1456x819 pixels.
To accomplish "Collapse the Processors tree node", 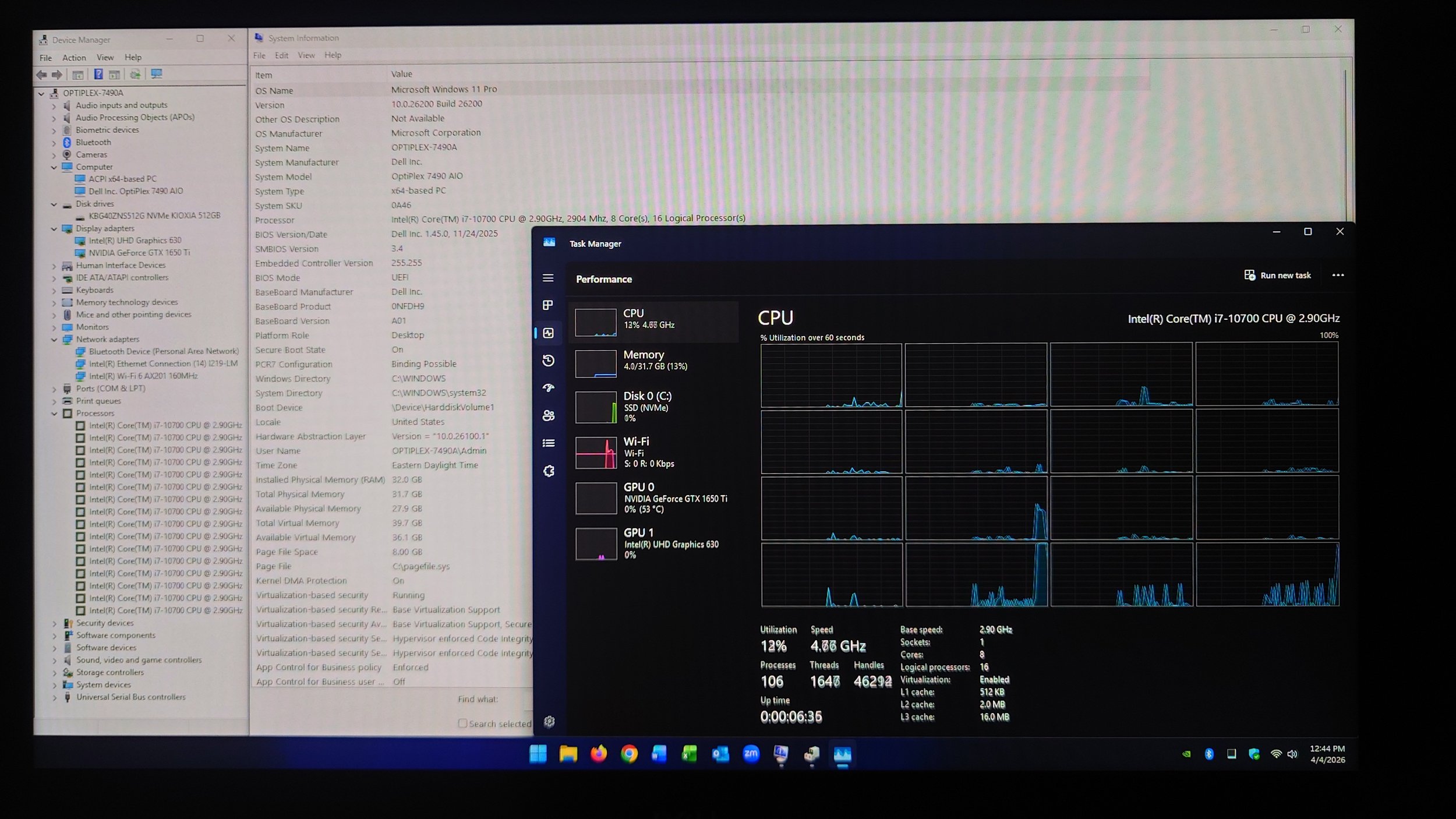I will click(54, 414).
